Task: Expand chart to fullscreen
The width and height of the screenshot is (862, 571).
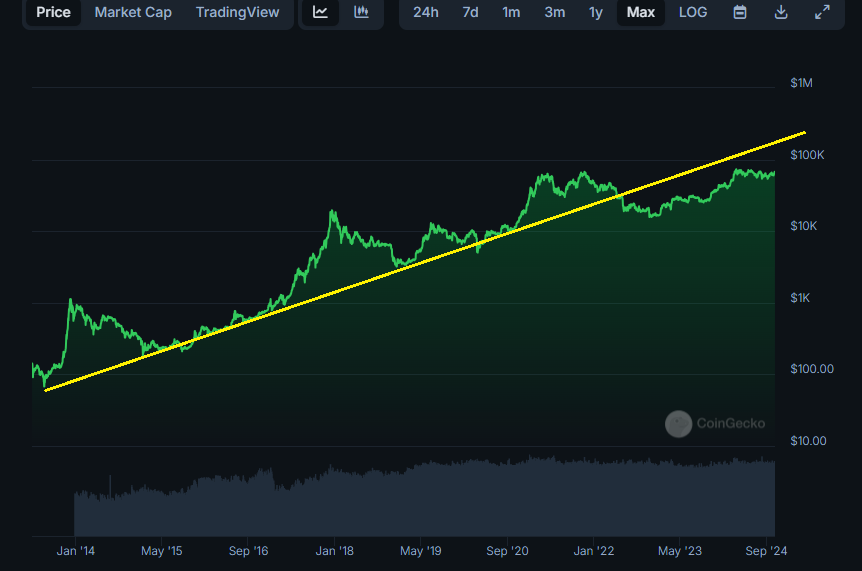Action: [x=822, y=12]
